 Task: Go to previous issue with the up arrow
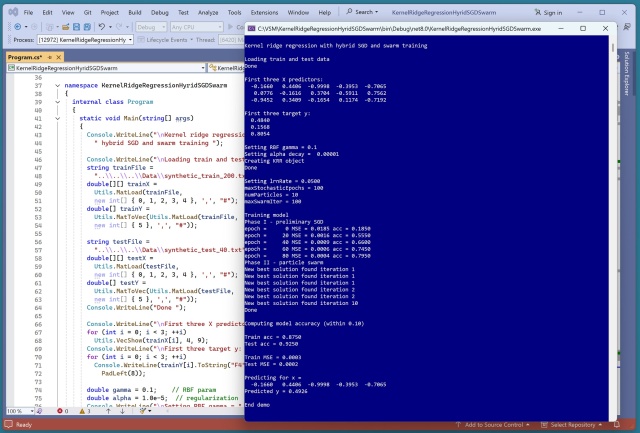(x=109, y=411)
